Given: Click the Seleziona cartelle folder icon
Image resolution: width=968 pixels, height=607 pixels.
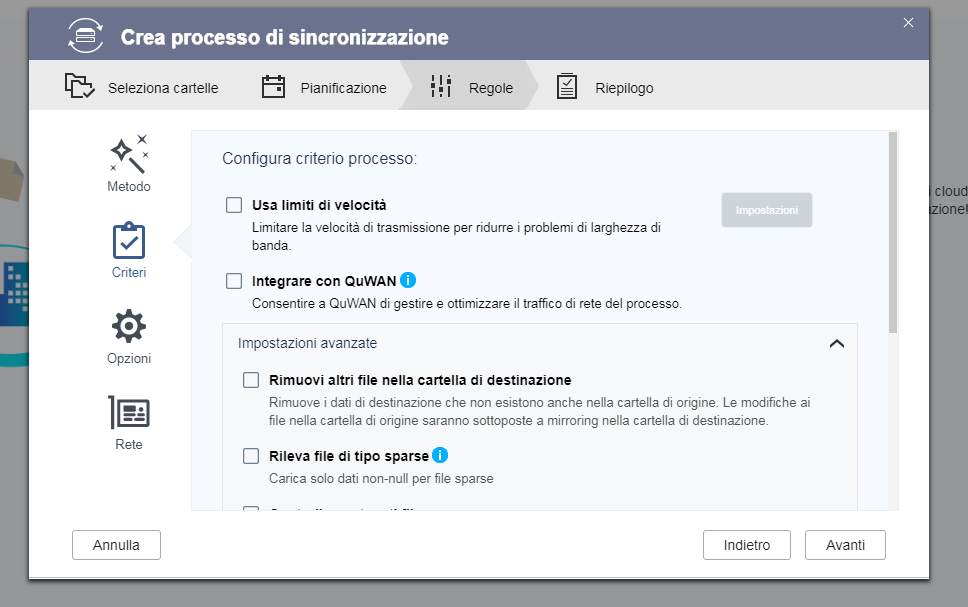Looking at the screenshot, I should (80, 87).
